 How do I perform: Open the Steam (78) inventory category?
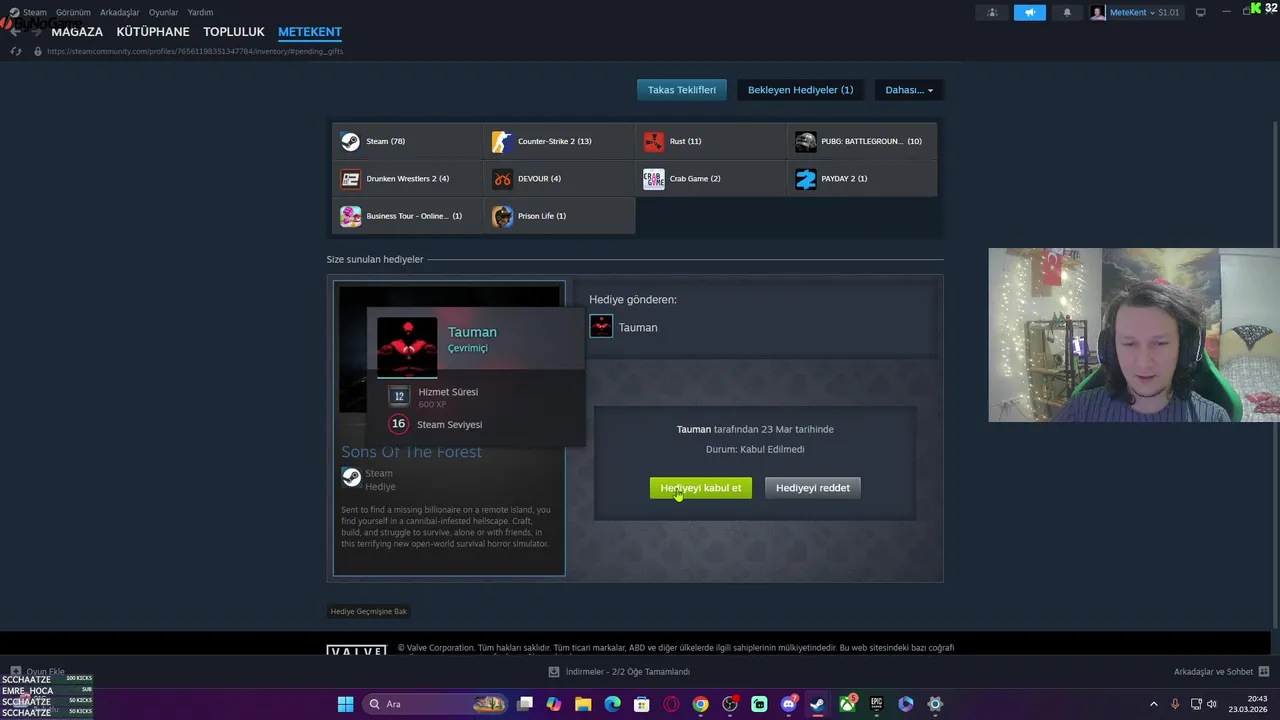click(x=407, y=141)
